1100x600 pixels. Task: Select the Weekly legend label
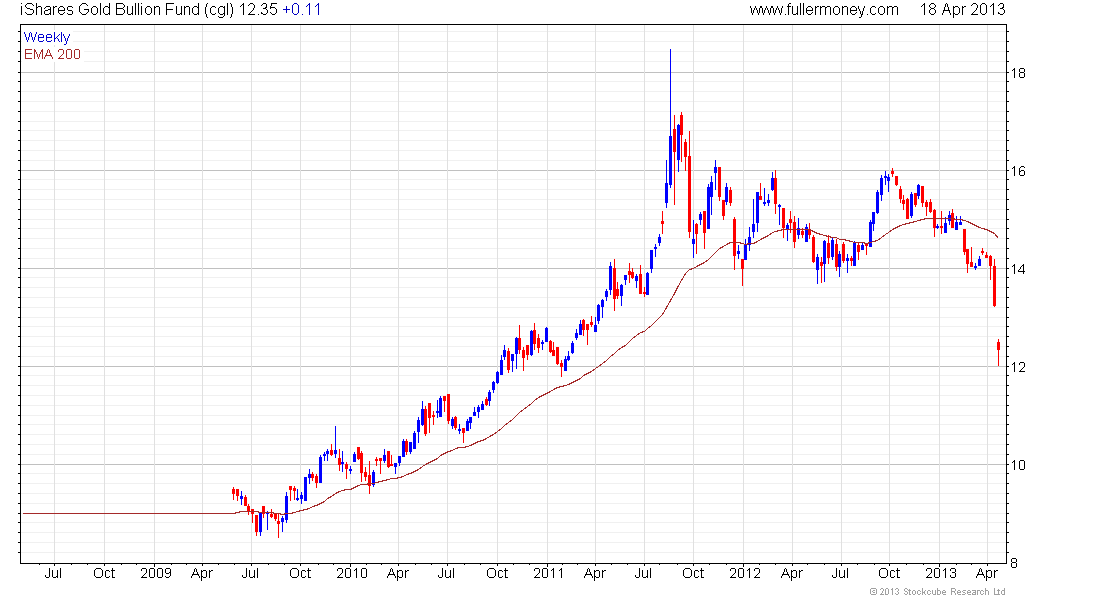[47, 37]
